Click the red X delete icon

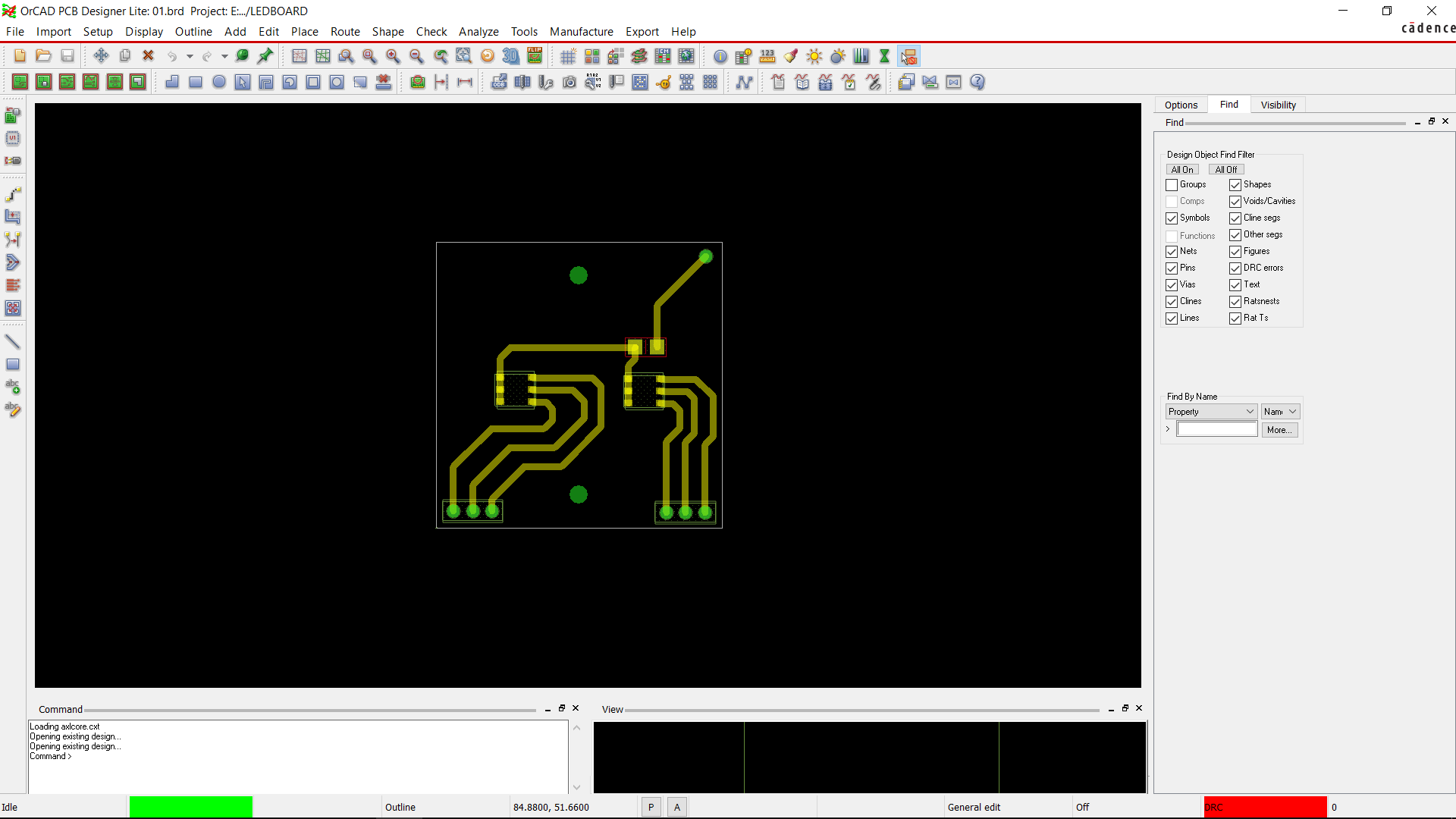[149, 56]
